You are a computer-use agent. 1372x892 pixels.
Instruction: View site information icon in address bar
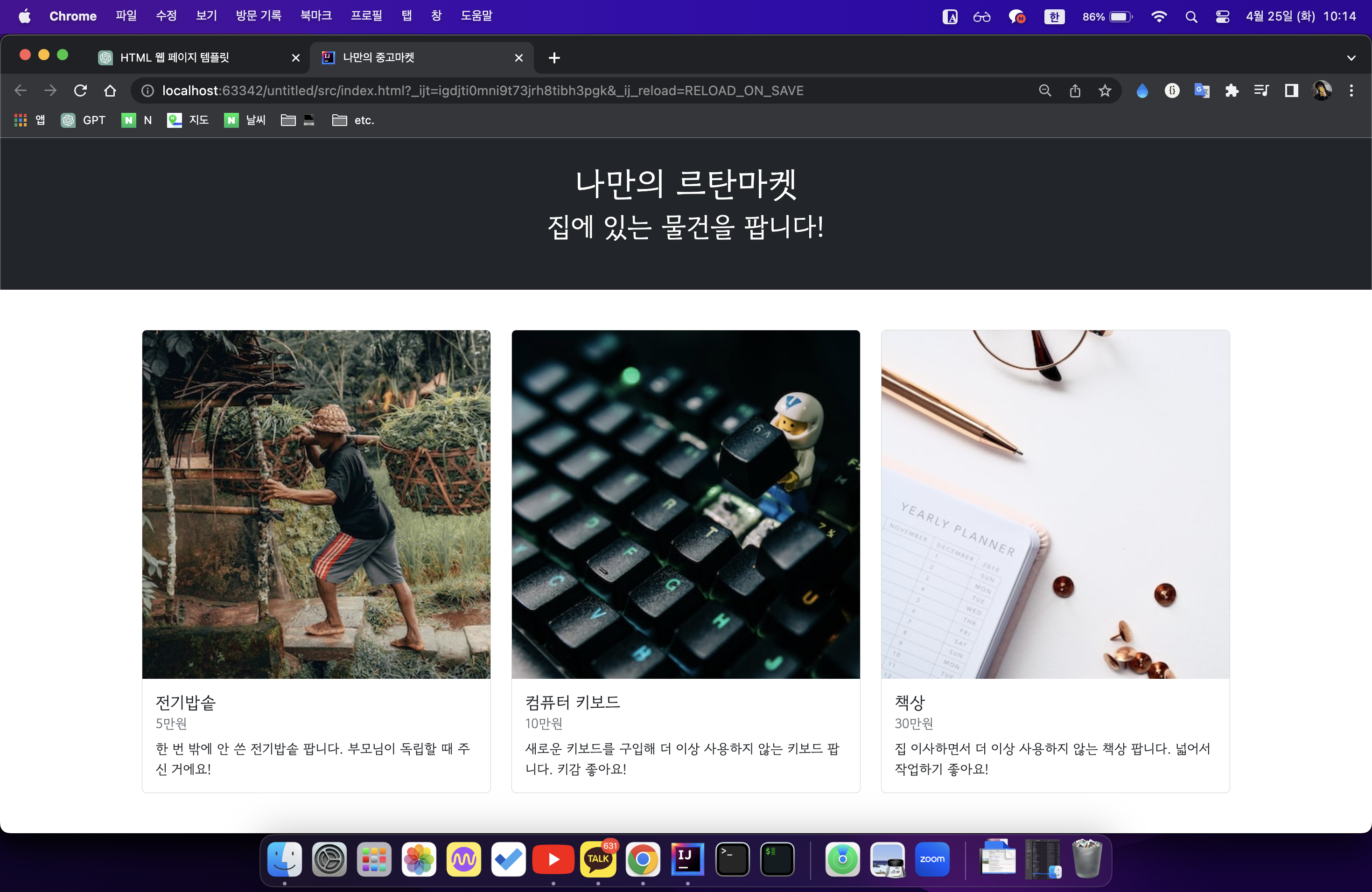(x=147, y=91)
